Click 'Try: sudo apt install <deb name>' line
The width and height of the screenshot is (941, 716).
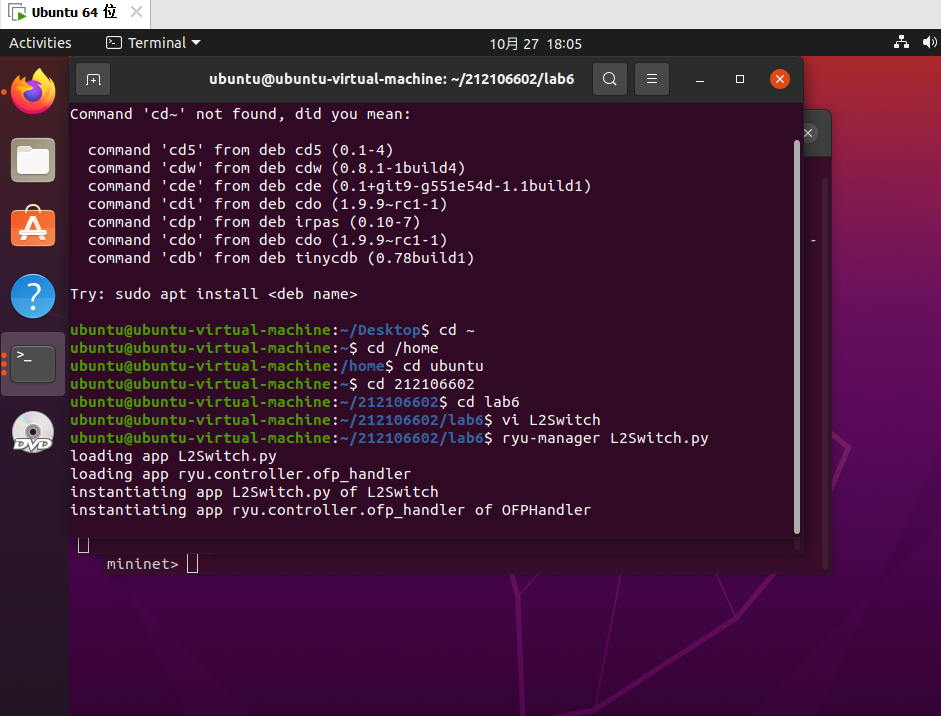(x=214, y=294)
